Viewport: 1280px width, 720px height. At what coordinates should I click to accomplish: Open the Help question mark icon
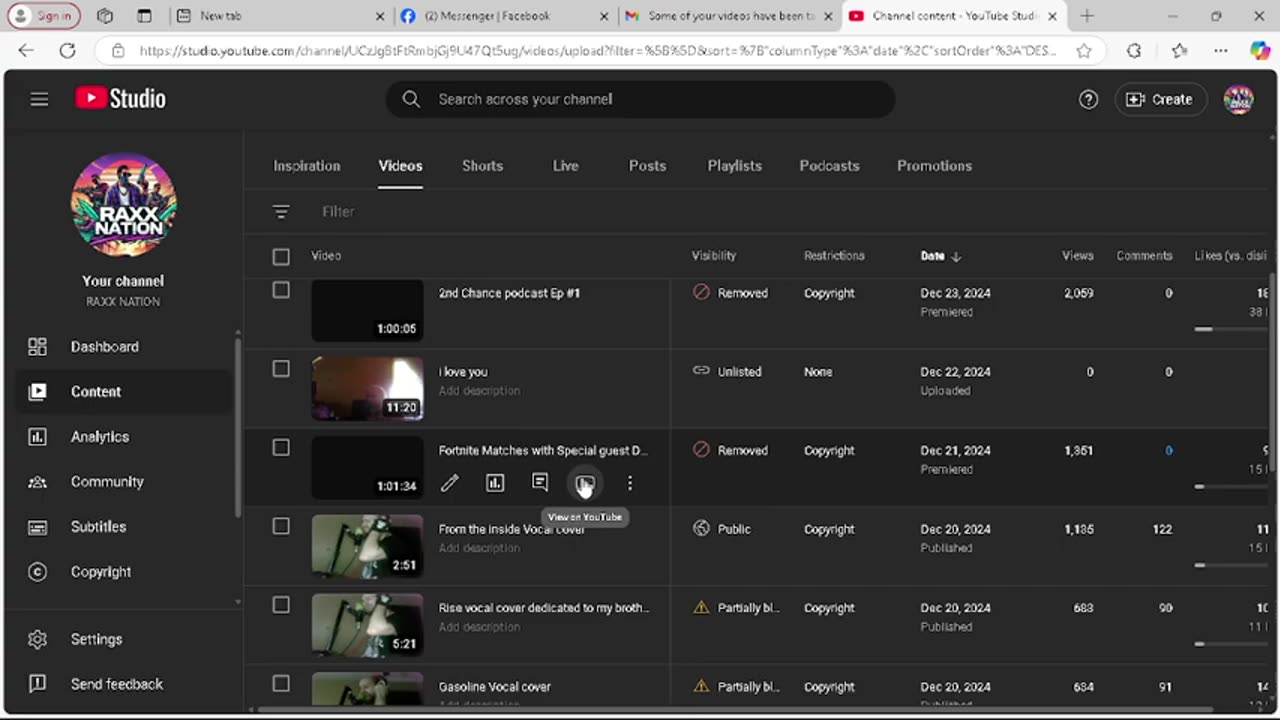1088,99
